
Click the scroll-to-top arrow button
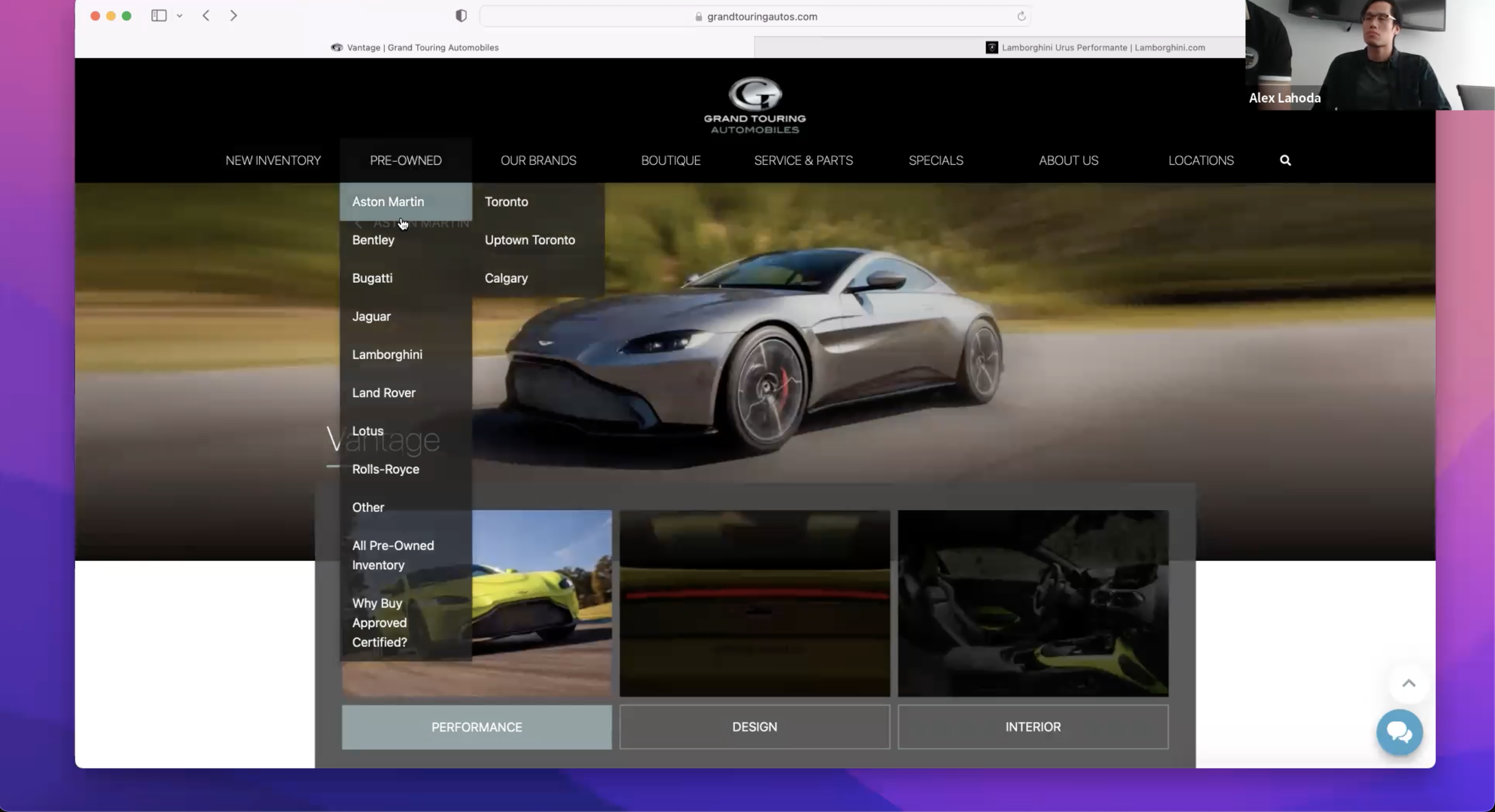pyautogui.click(x=1408, y=683)
